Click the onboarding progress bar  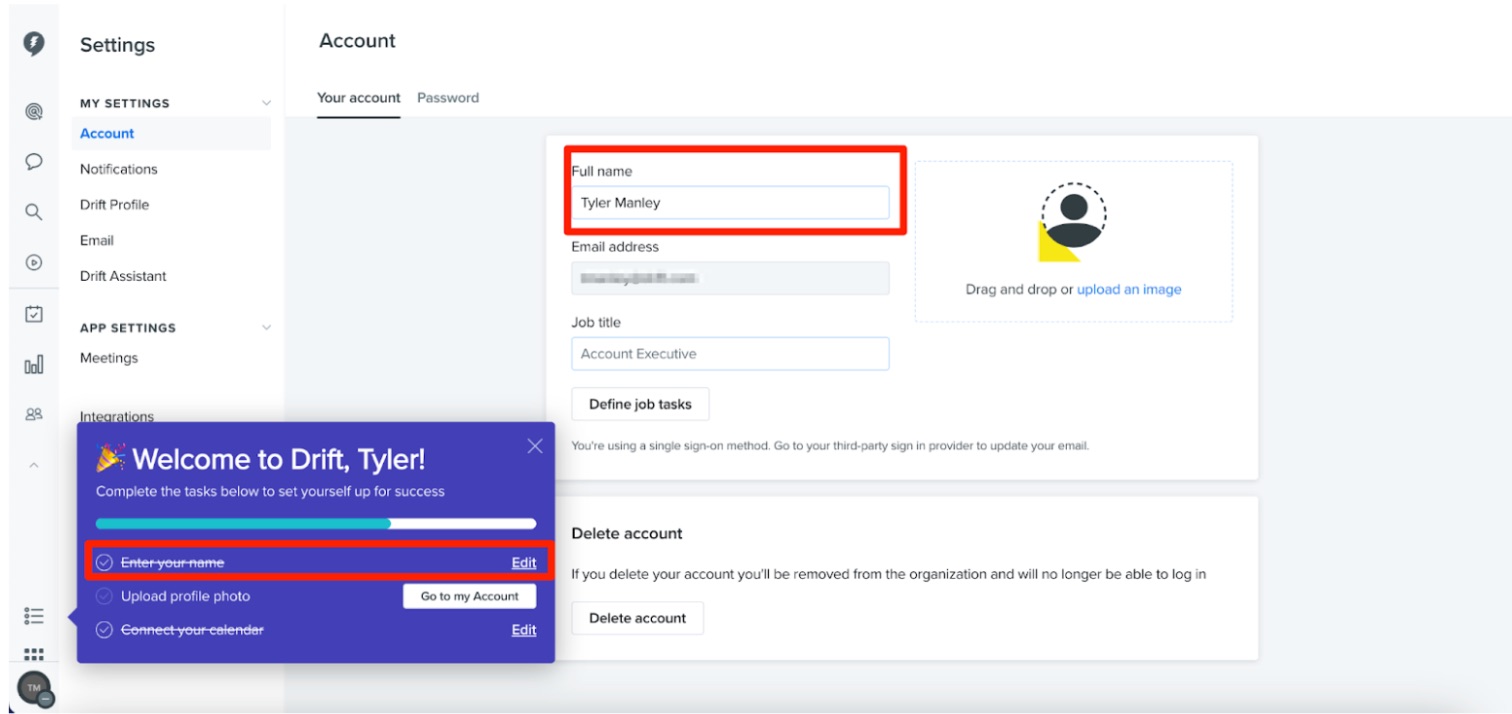(x=316, y=523)
